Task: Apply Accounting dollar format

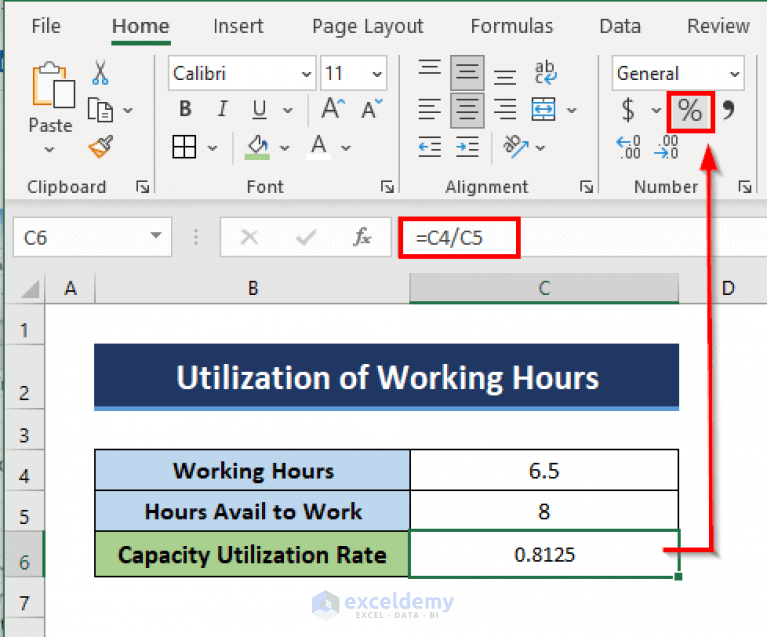Action: 628,109
